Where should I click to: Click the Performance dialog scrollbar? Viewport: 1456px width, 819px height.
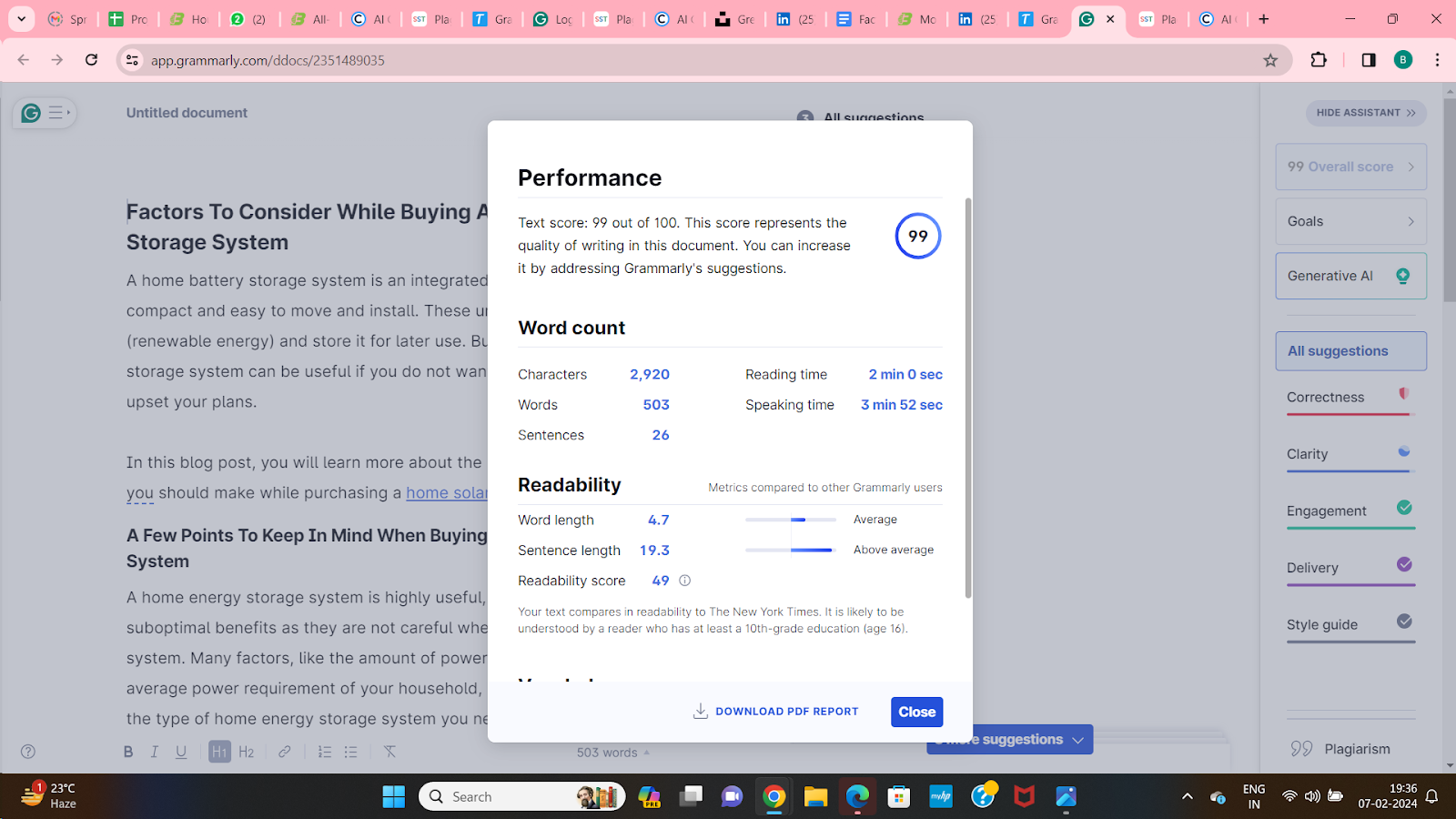968,399
